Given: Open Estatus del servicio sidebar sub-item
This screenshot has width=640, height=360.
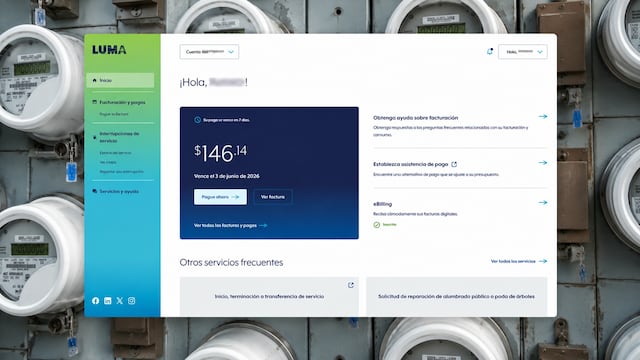Looking at the screenshot, I should (x=116, y=153).
